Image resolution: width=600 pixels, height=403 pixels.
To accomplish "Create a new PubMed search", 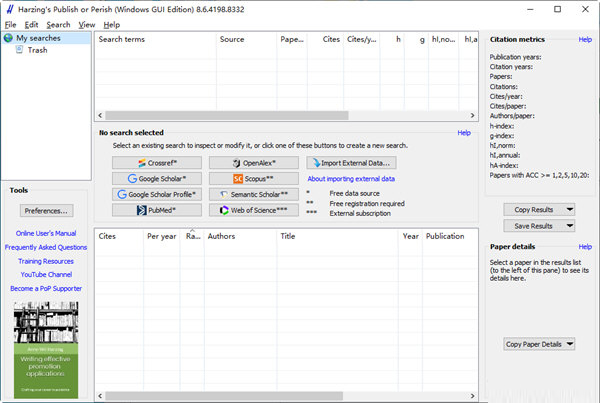I will [x=157, y=211].
